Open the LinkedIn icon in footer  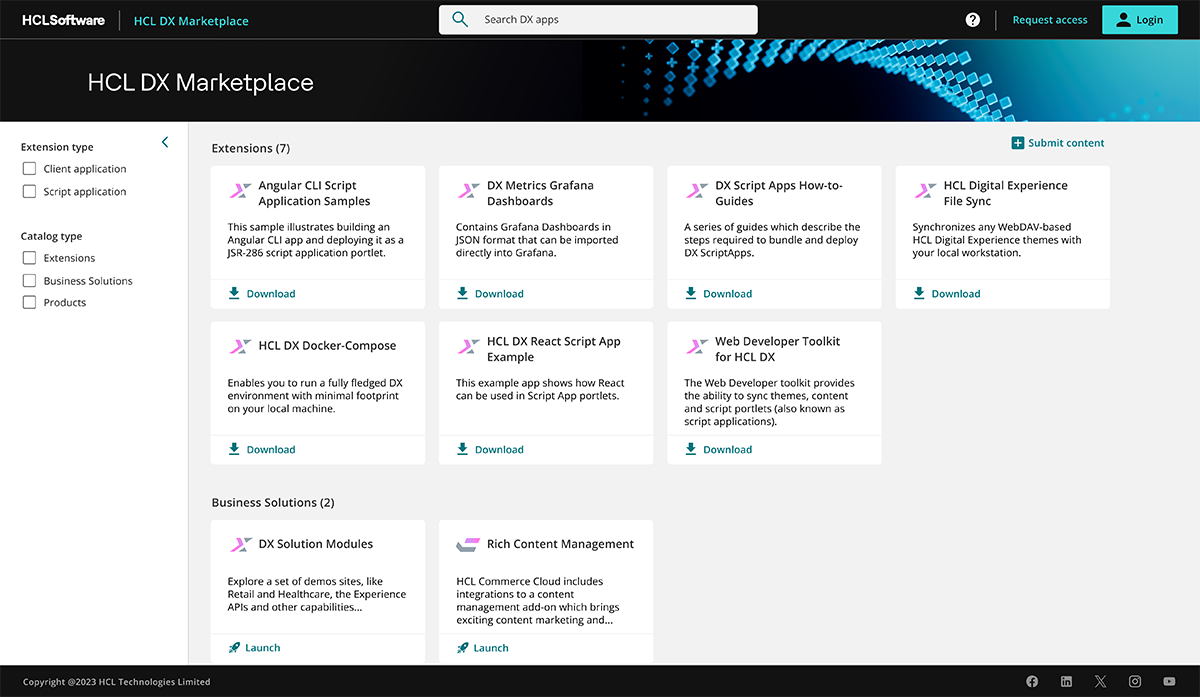click(1066, 682)
